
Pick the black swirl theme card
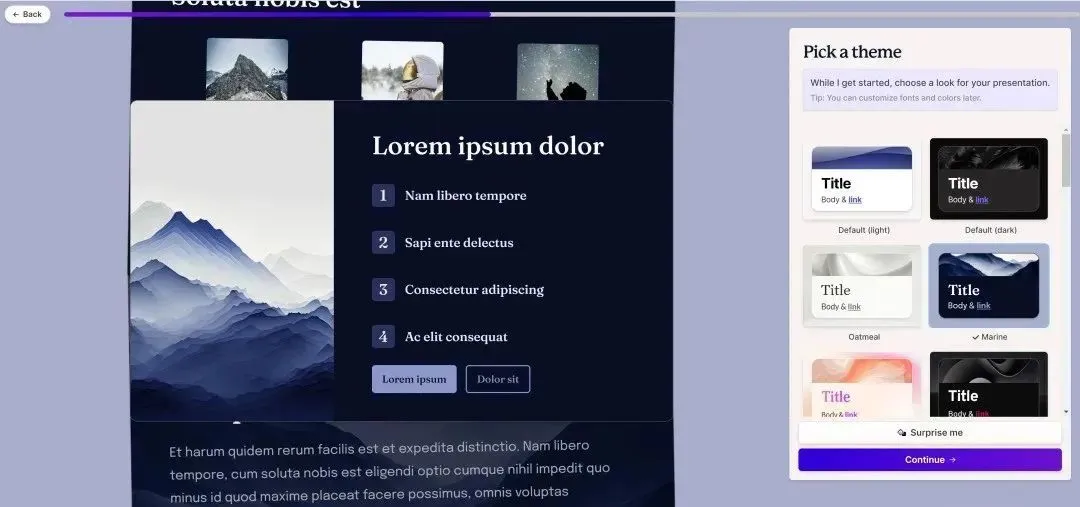[x=988, y=386]
